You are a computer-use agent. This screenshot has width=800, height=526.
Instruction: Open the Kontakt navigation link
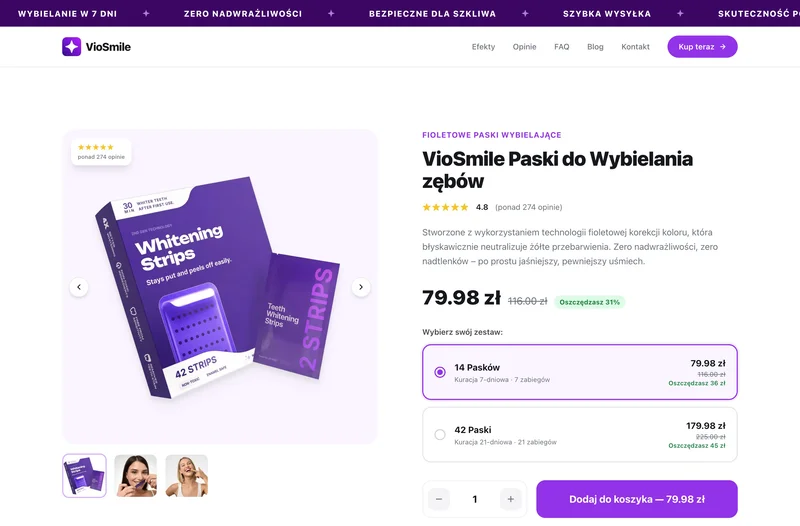point(635,46)
